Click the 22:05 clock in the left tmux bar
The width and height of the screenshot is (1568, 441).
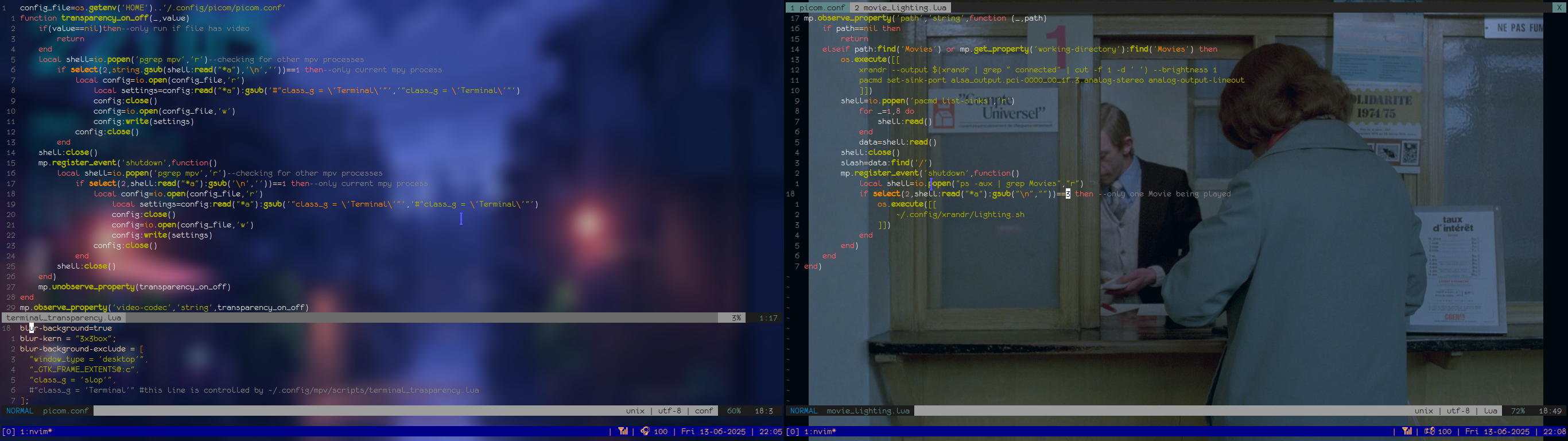point(771,431)
